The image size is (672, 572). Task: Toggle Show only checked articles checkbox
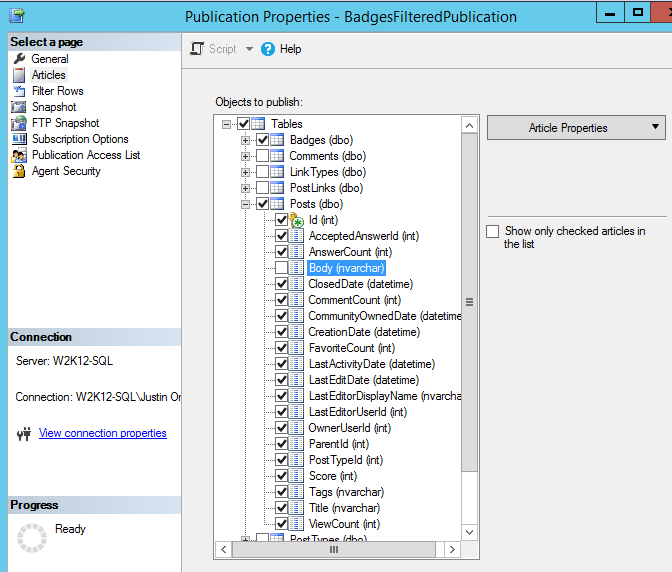coord(492,232)
